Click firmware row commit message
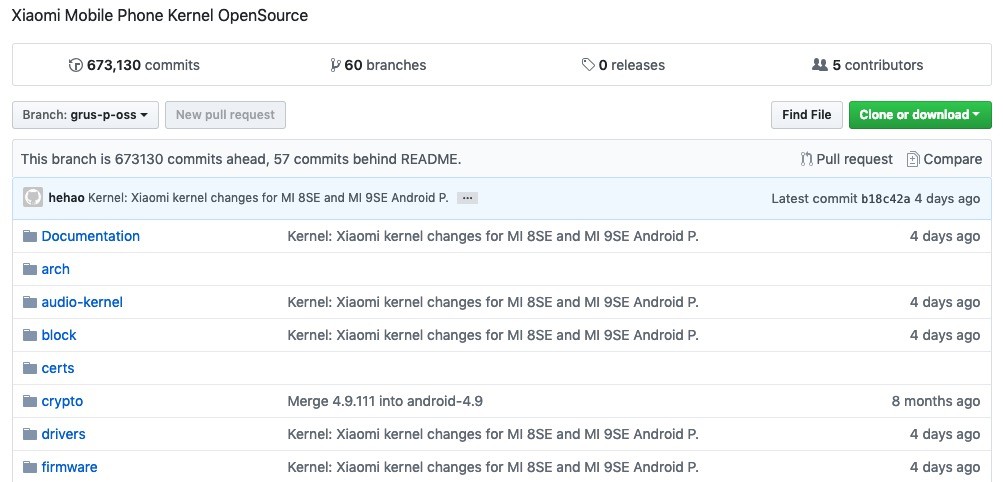 (493, 467)
